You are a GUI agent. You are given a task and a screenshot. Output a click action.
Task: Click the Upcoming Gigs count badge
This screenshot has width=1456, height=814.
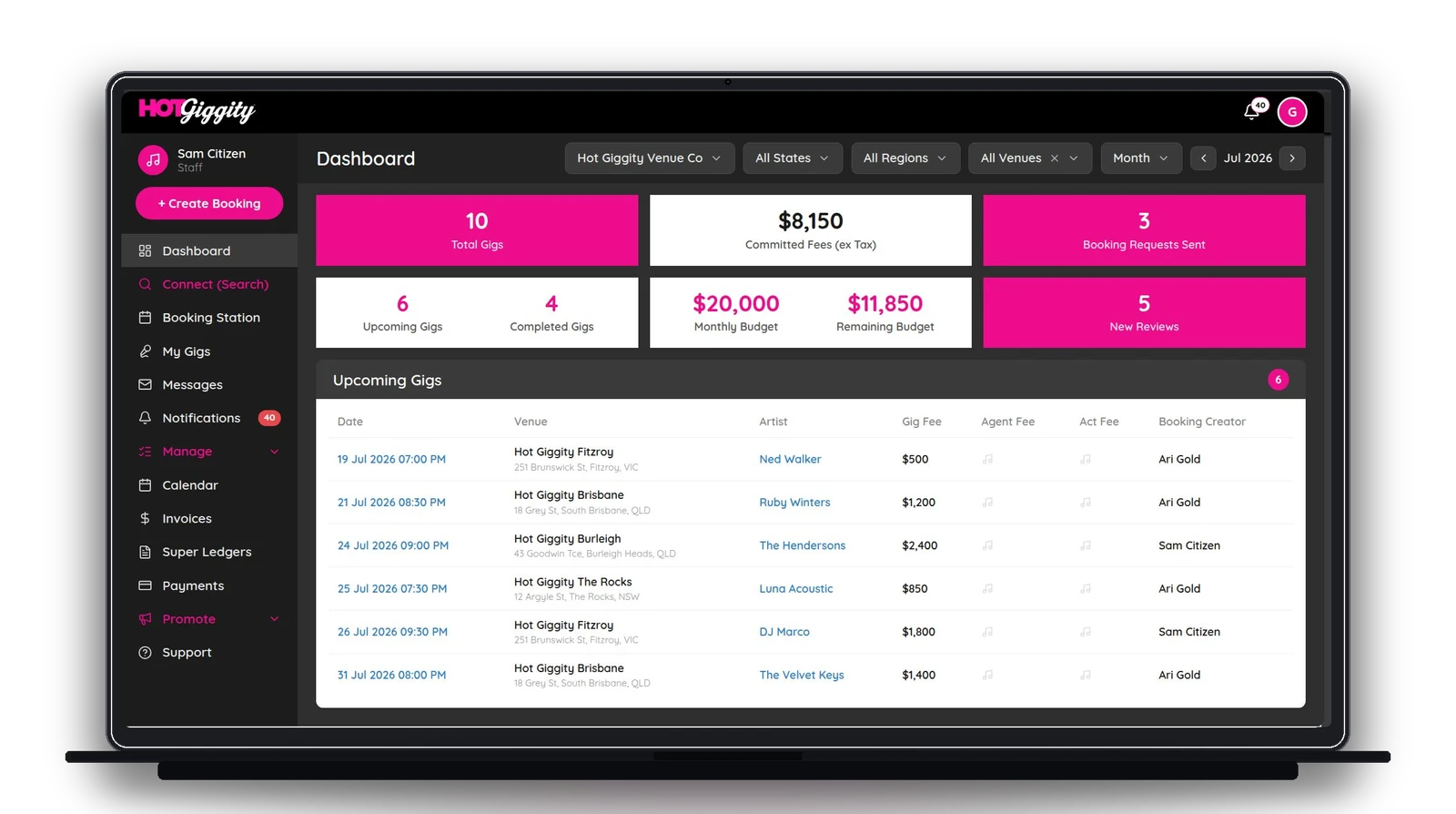coord(1278,380)
